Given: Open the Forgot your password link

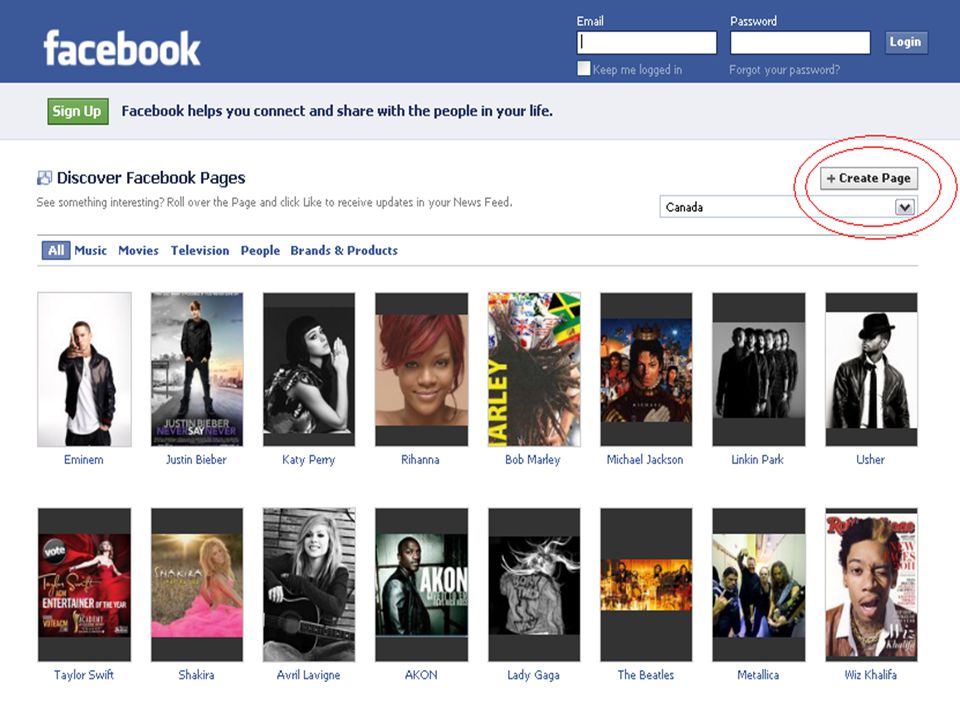Looking at the screenshot, I should (784, 70).
